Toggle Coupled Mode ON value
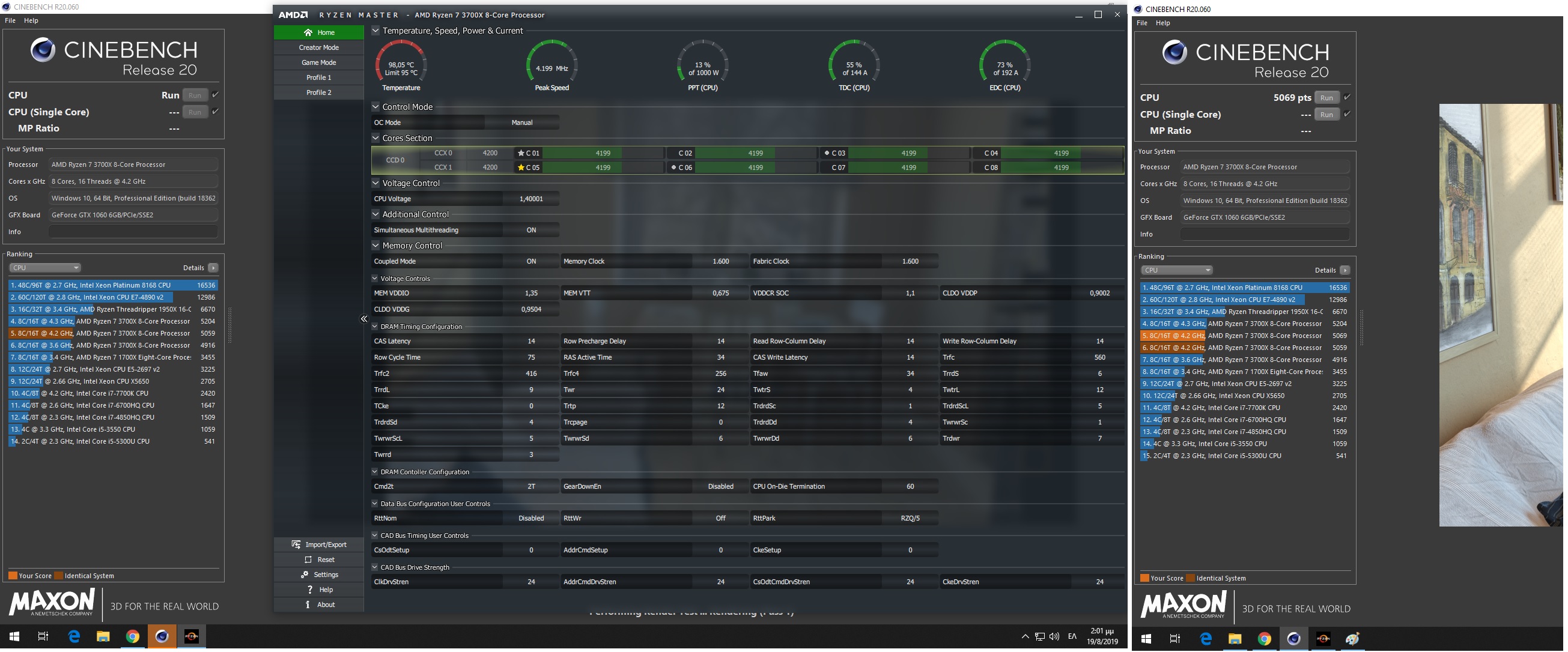Image resolution: width=1568 pixels, height=652 pixels. tap(531, 262)
